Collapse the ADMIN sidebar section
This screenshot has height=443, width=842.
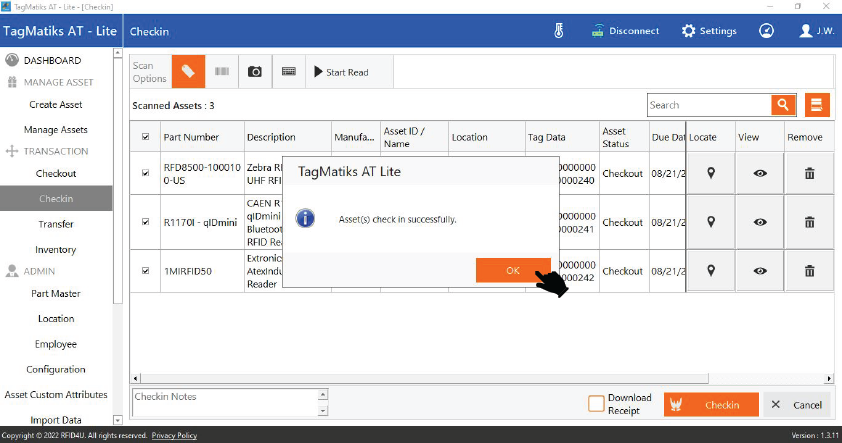pos(39,271)
